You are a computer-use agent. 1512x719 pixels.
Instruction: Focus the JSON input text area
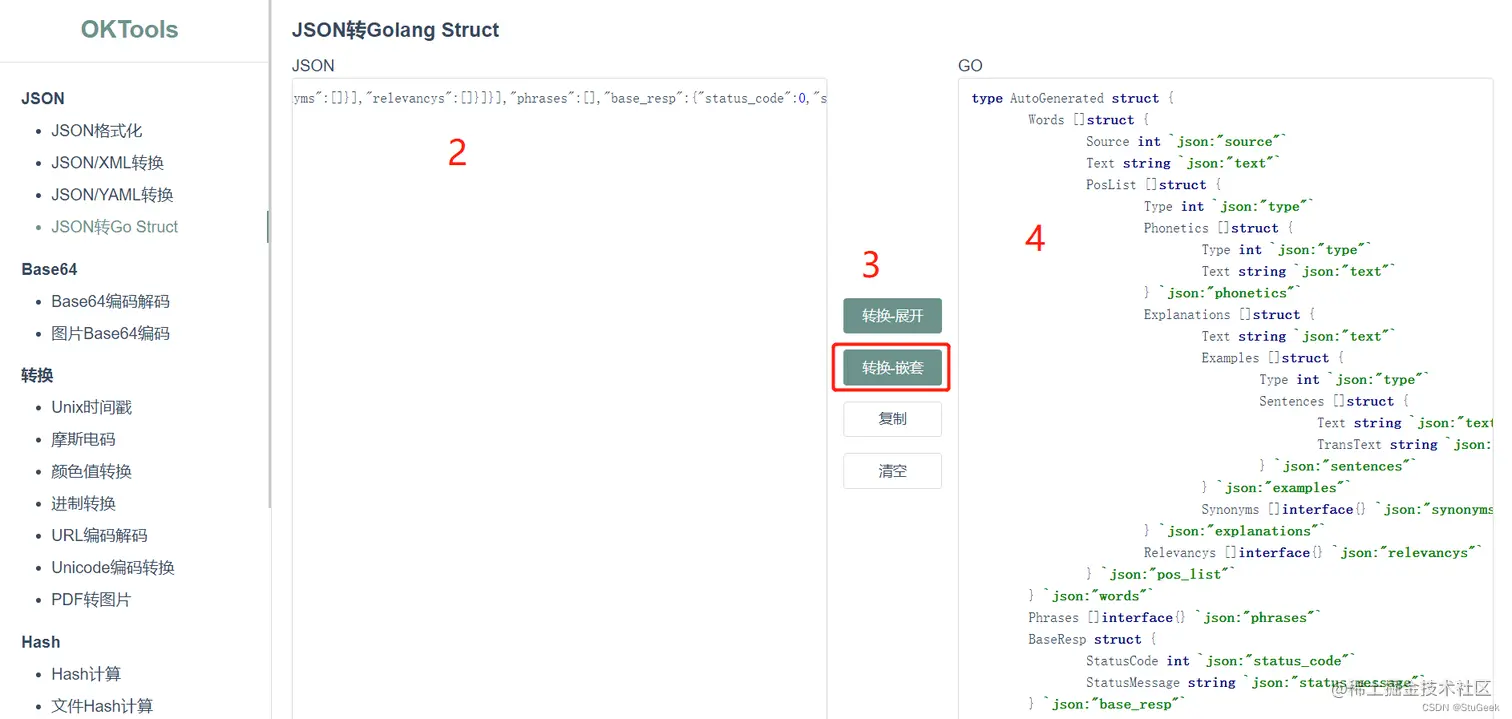[x=559, y=398]
